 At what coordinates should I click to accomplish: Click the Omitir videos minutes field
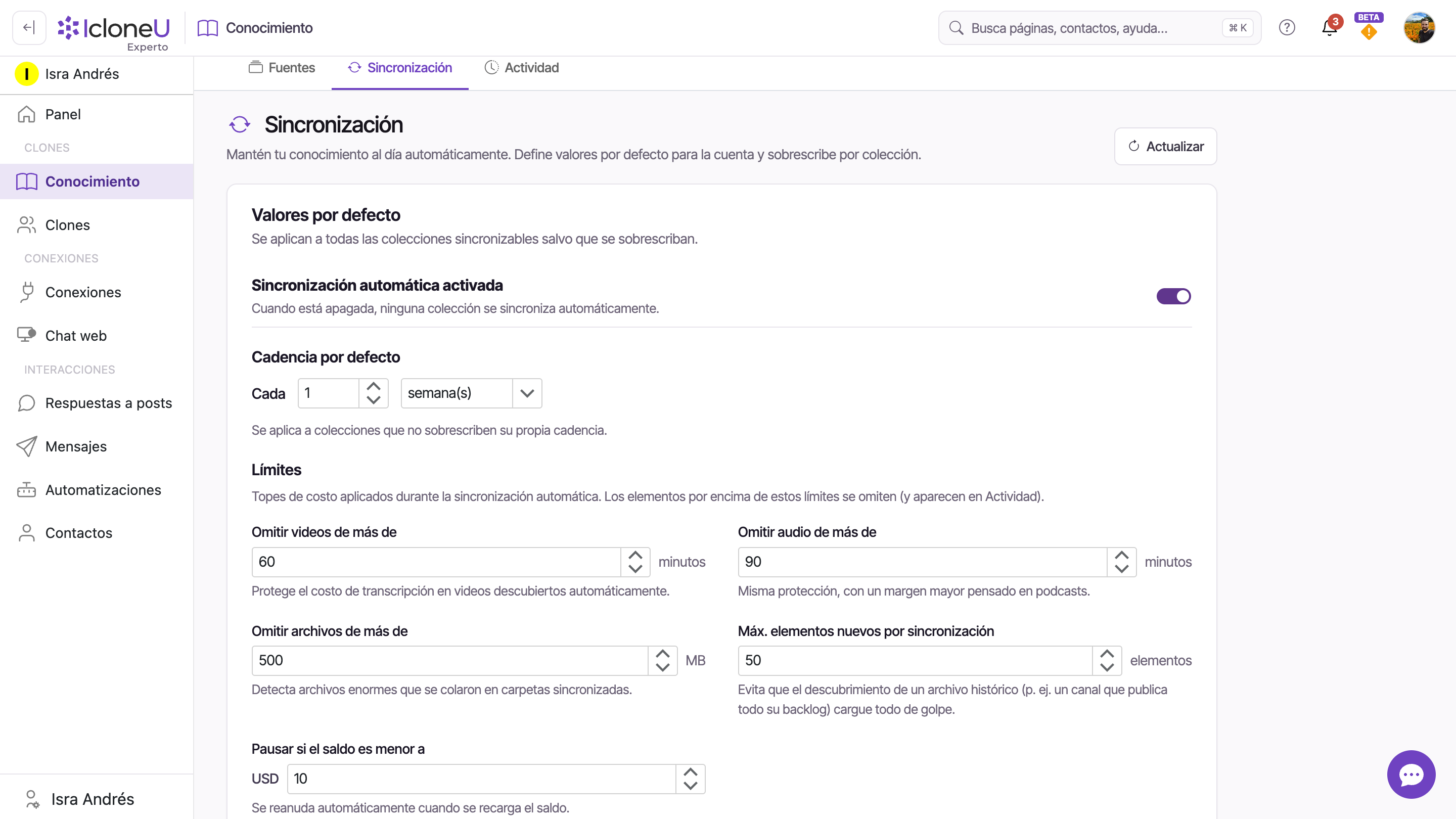pyautogui.click(x=436, y=562)
